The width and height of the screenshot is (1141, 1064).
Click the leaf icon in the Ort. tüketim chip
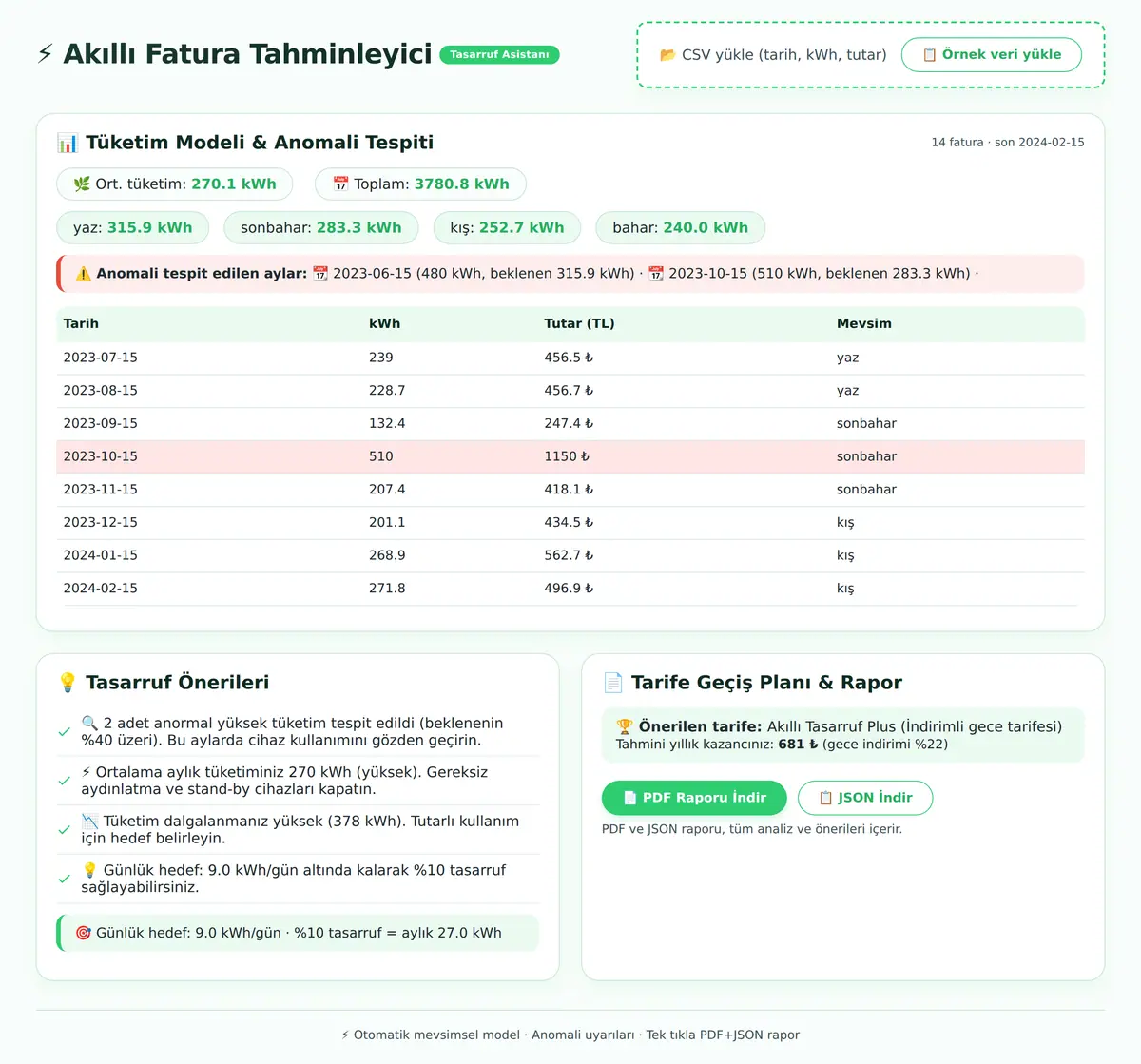[x=82, y=184]
